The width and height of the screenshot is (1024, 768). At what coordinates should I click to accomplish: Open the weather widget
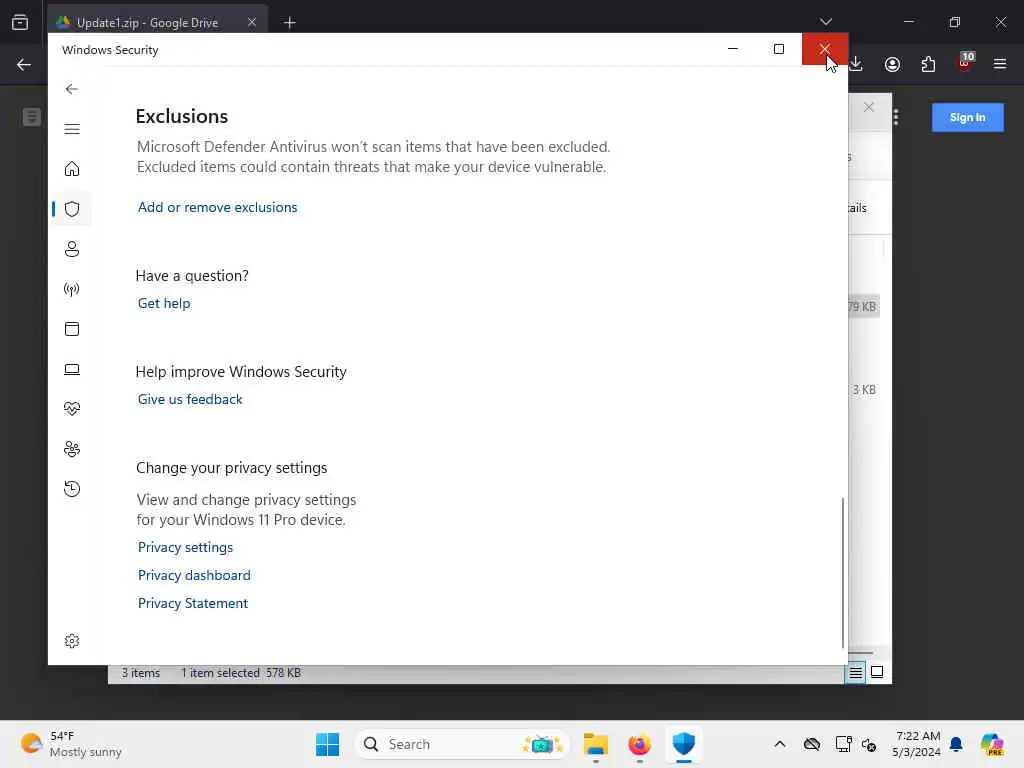point(71,744)
